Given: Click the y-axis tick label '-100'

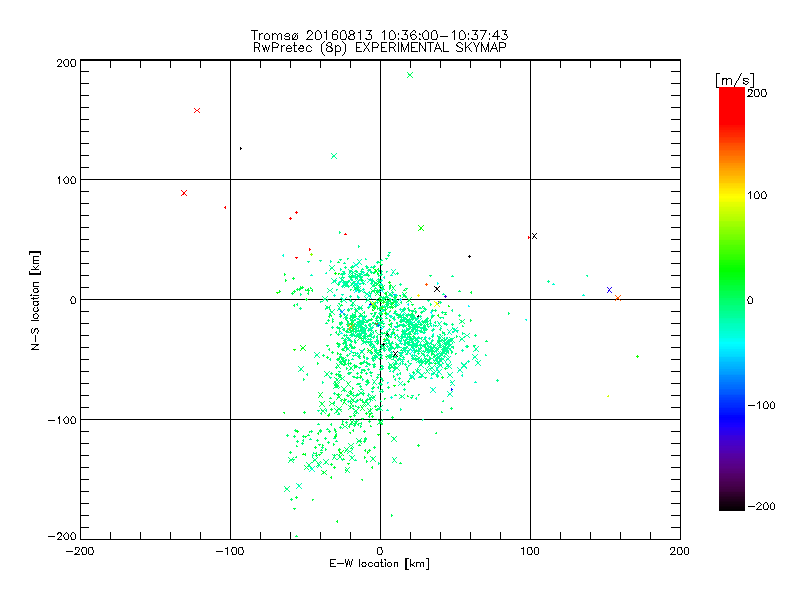Looking at the screenshot, I should [x=62, y=420].
